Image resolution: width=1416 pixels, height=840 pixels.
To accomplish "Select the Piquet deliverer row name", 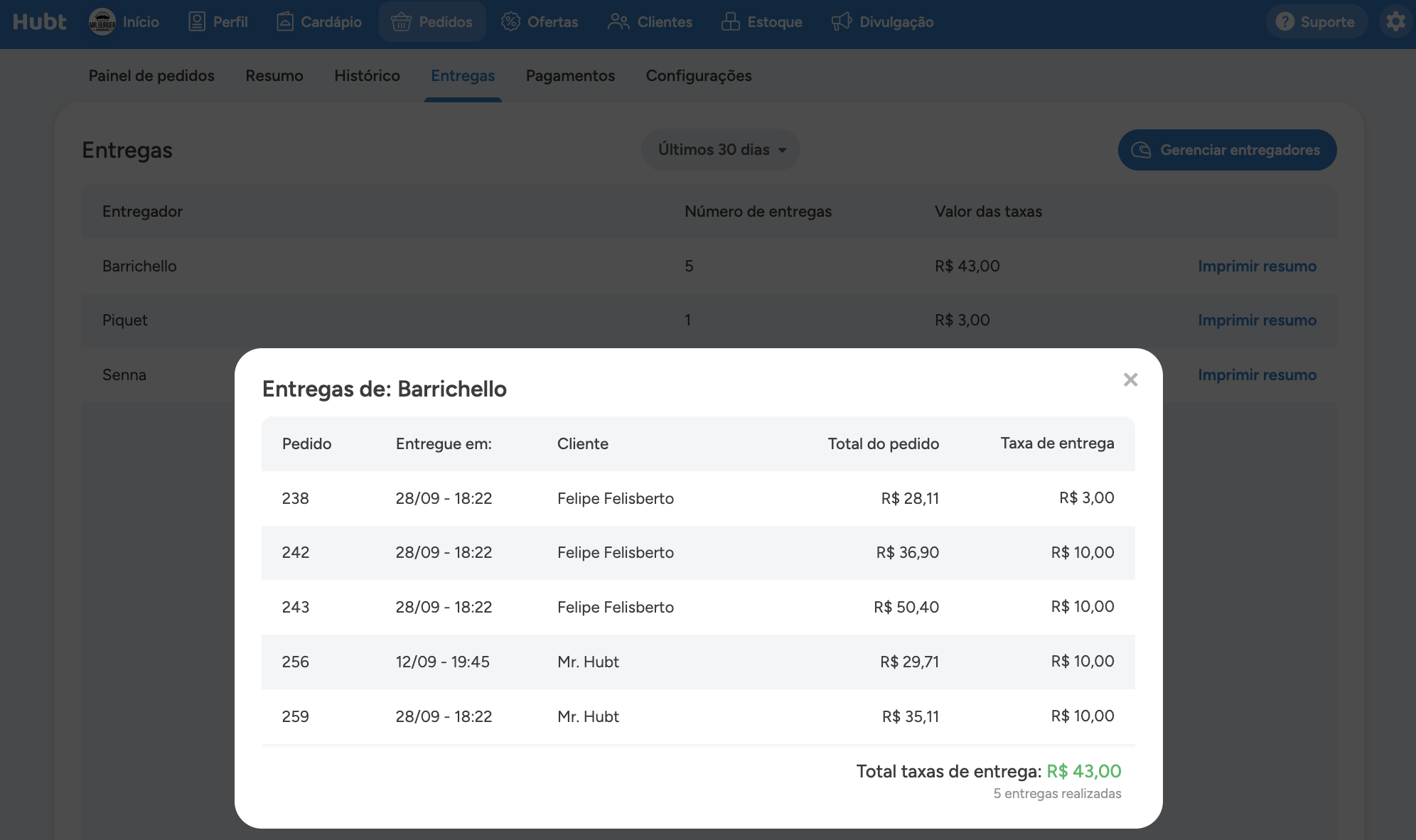I will tap(125, 320).
